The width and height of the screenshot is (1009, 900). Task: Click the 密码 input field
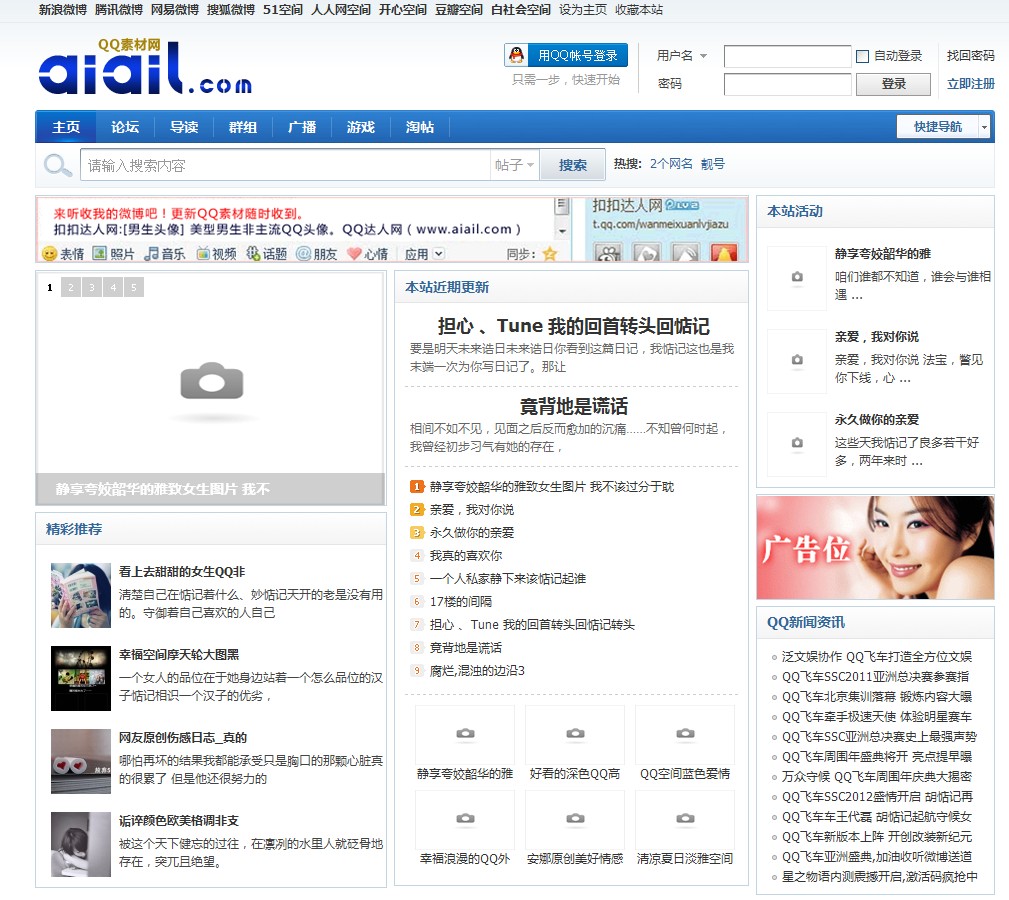point(788,84)
